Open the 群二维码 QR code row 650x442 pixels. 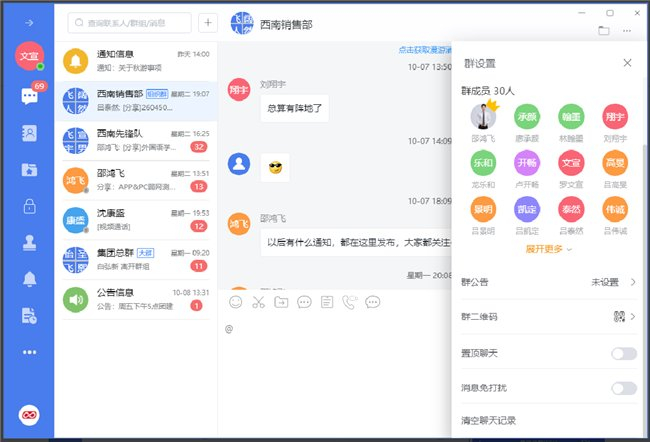[549, 317]
